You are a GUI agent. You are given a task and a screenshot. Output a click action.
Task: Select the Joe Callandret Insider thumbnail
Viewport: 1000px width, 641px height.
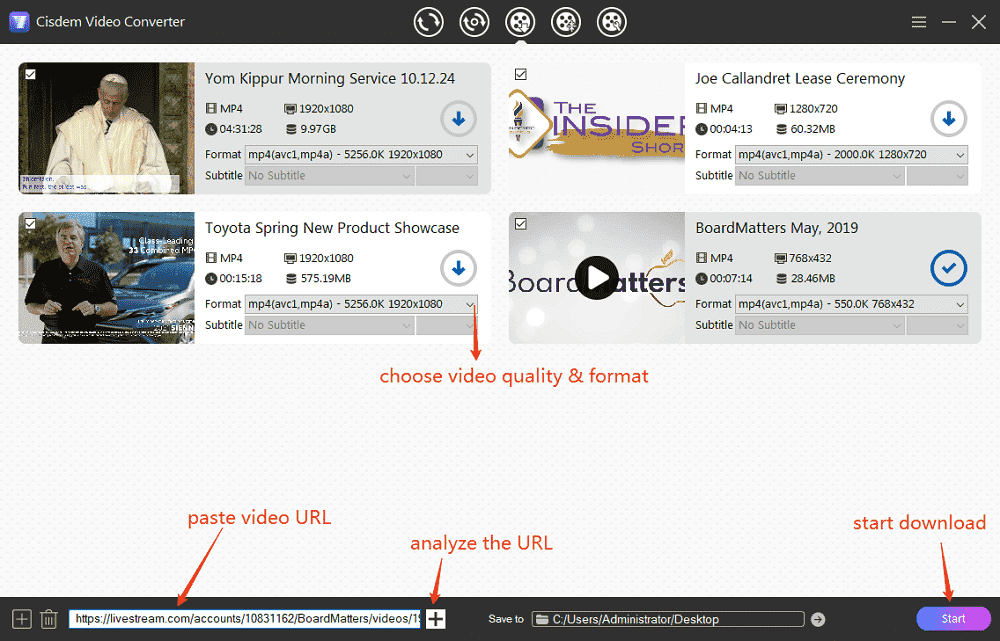coord(597,128)
